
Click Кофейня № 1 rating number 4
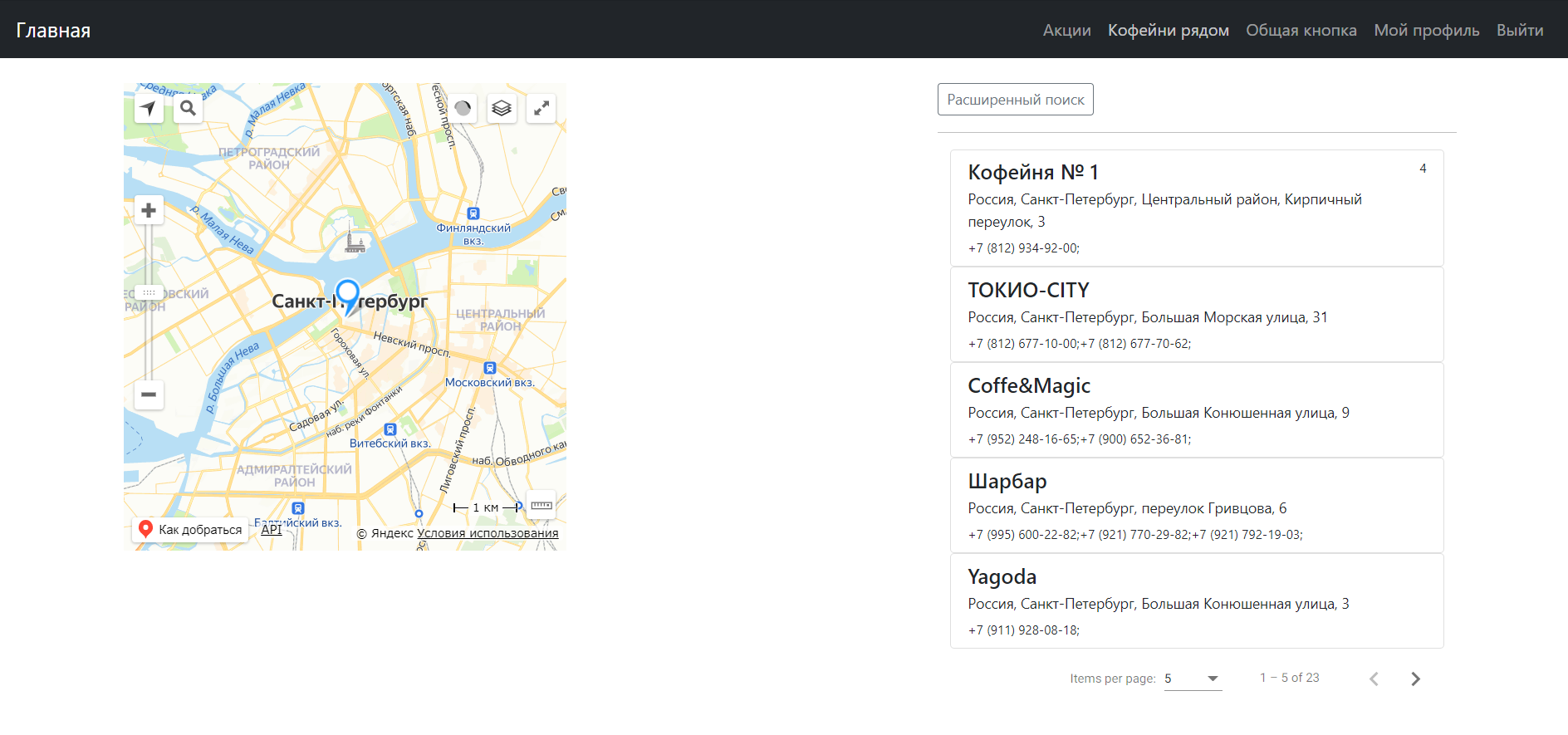point(1423,168)
